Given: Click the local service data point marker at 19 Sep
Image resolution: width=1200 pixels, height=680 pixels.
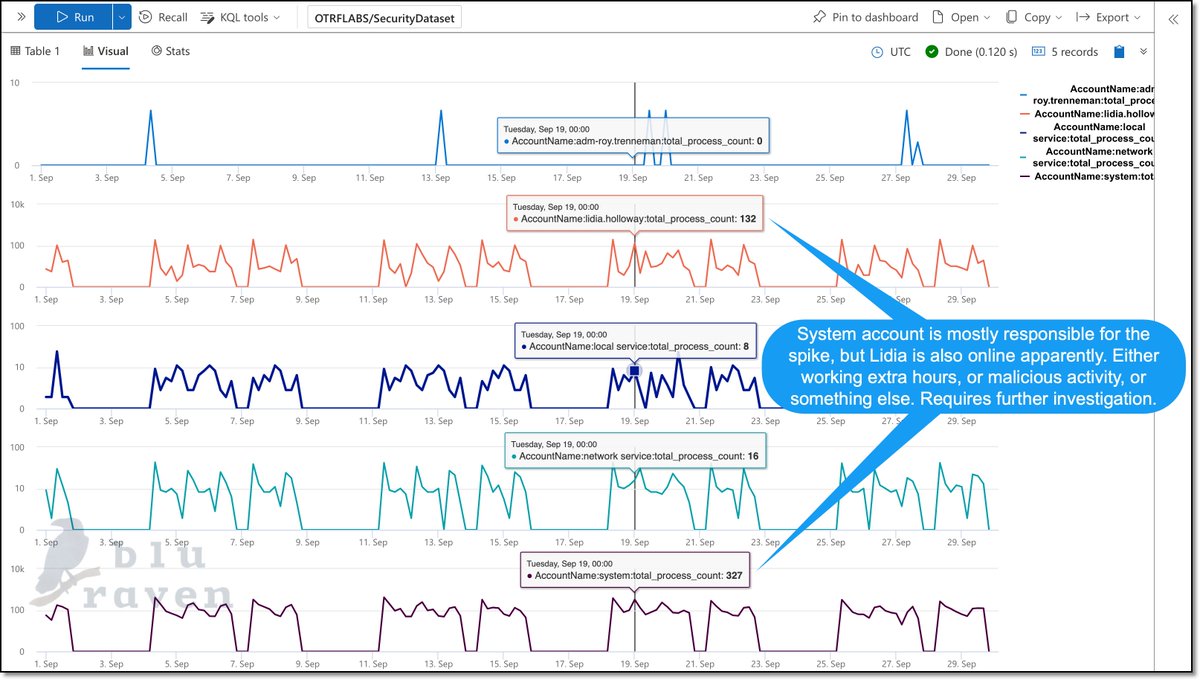Looking at the screenshot, I should [x=634, y=371].
